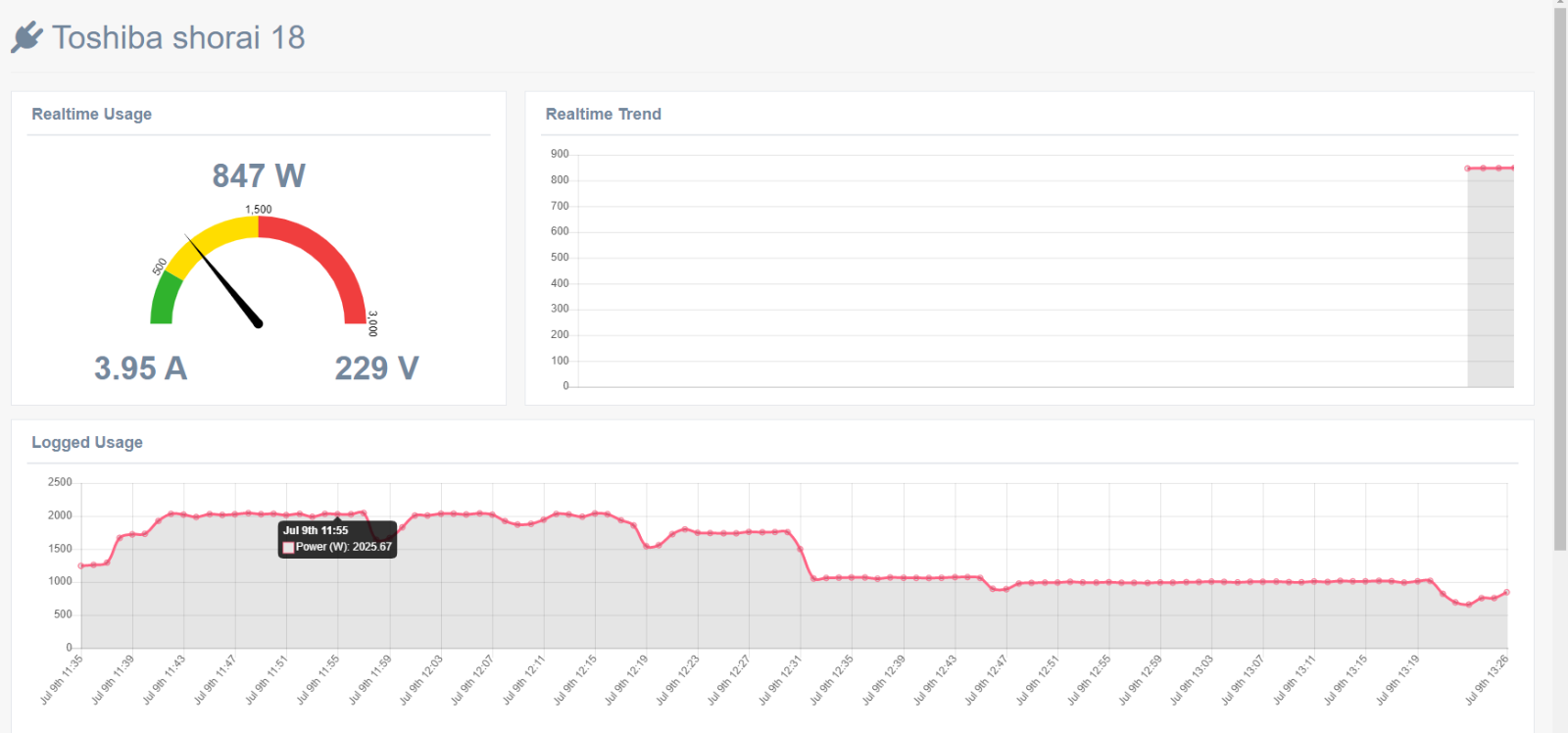The image size is (1568, 733).
Task: Click the page vertical scrollbar thumb
Action: pos(1560,279)
